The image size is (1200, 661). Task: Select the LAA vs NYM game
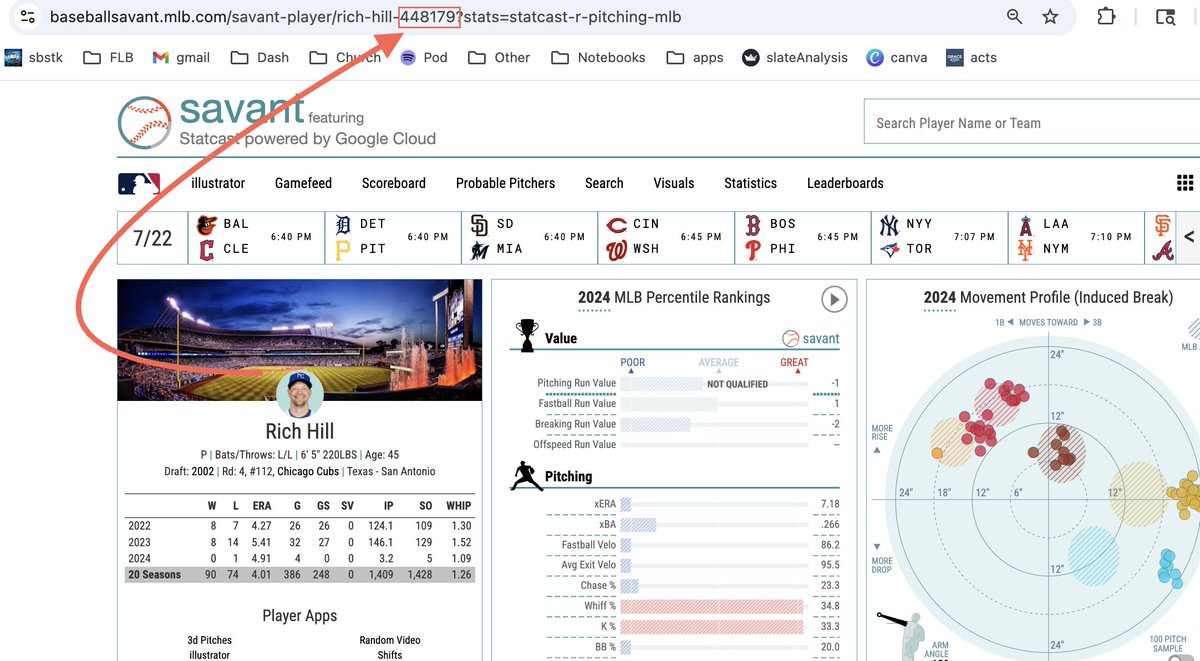(x=1078, y=237)
